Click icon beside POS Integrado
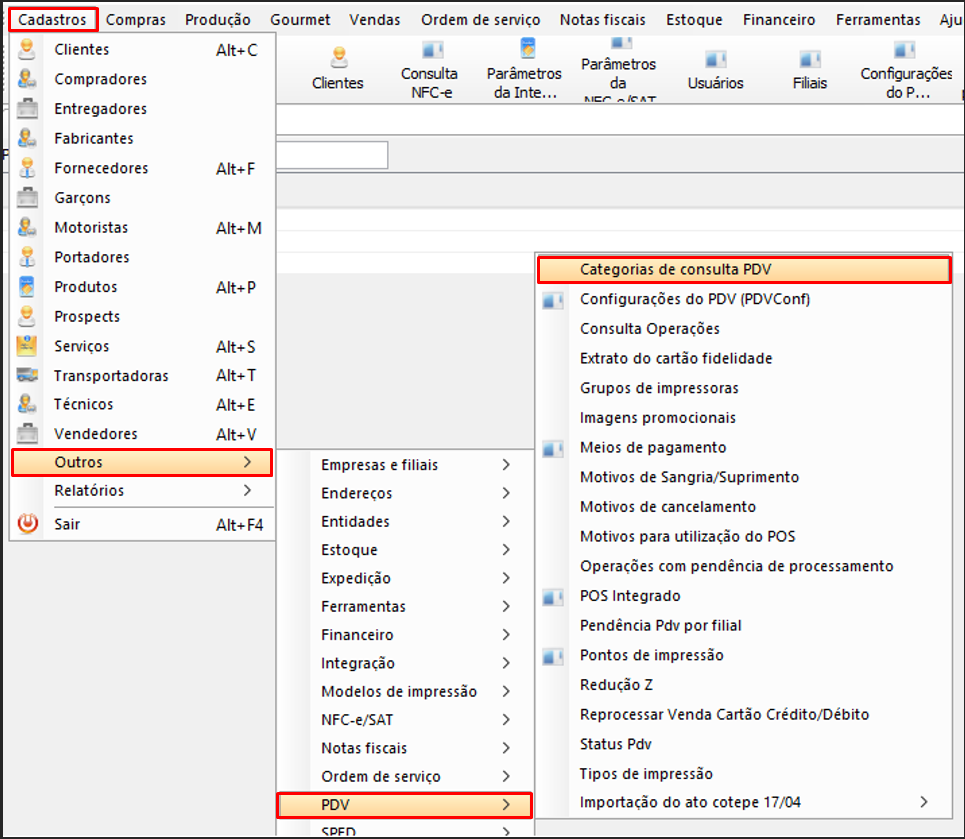The height and width of the screenshot is (839, 965). (553, 597)
